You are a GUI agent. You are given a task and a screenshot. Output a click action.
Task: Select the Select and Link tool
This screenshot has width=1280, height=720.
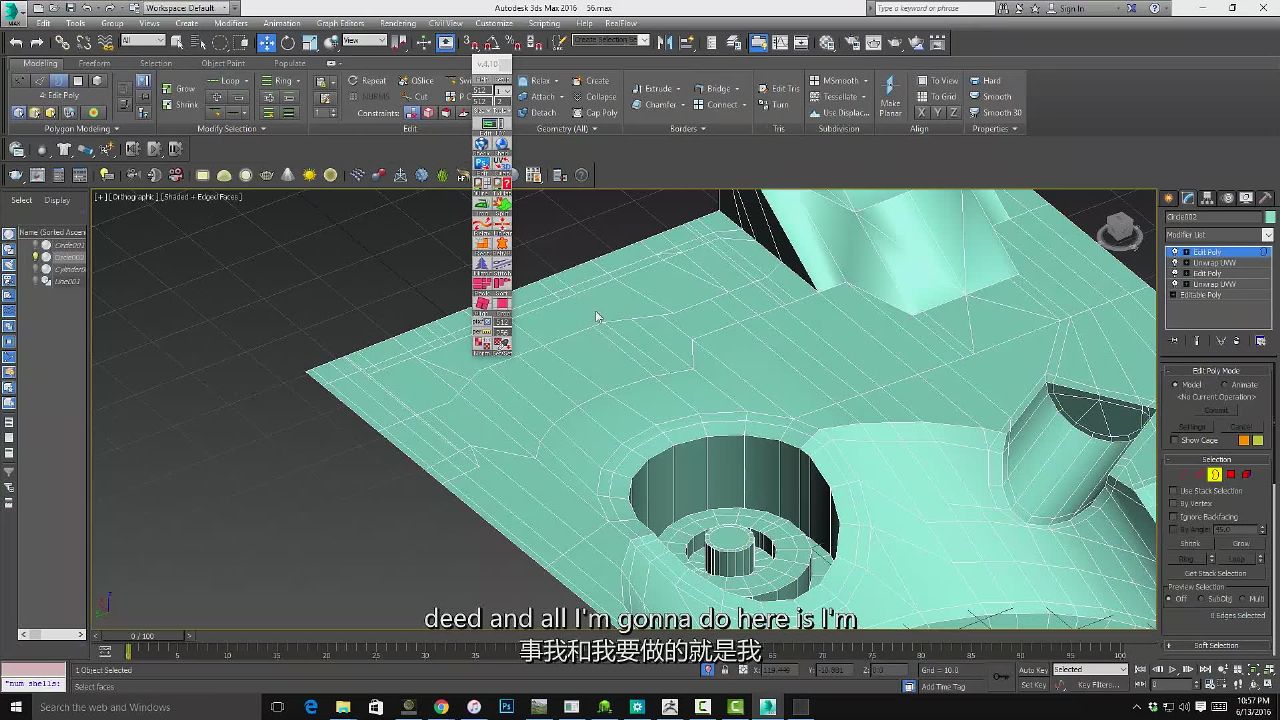(62, 42)
